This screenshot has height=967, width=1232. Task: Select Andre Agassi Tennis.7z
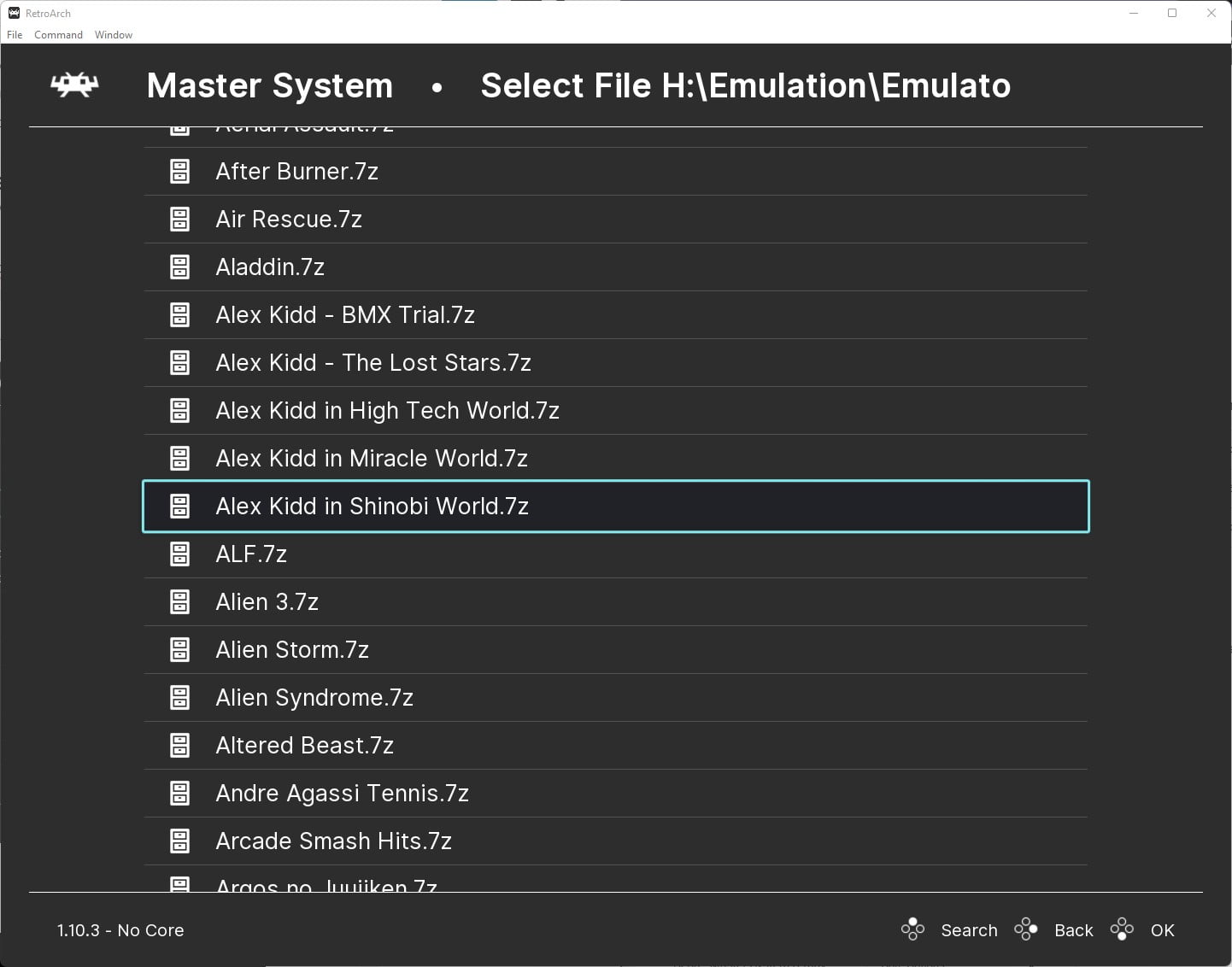pyautogui.click(x=342, y=793)
